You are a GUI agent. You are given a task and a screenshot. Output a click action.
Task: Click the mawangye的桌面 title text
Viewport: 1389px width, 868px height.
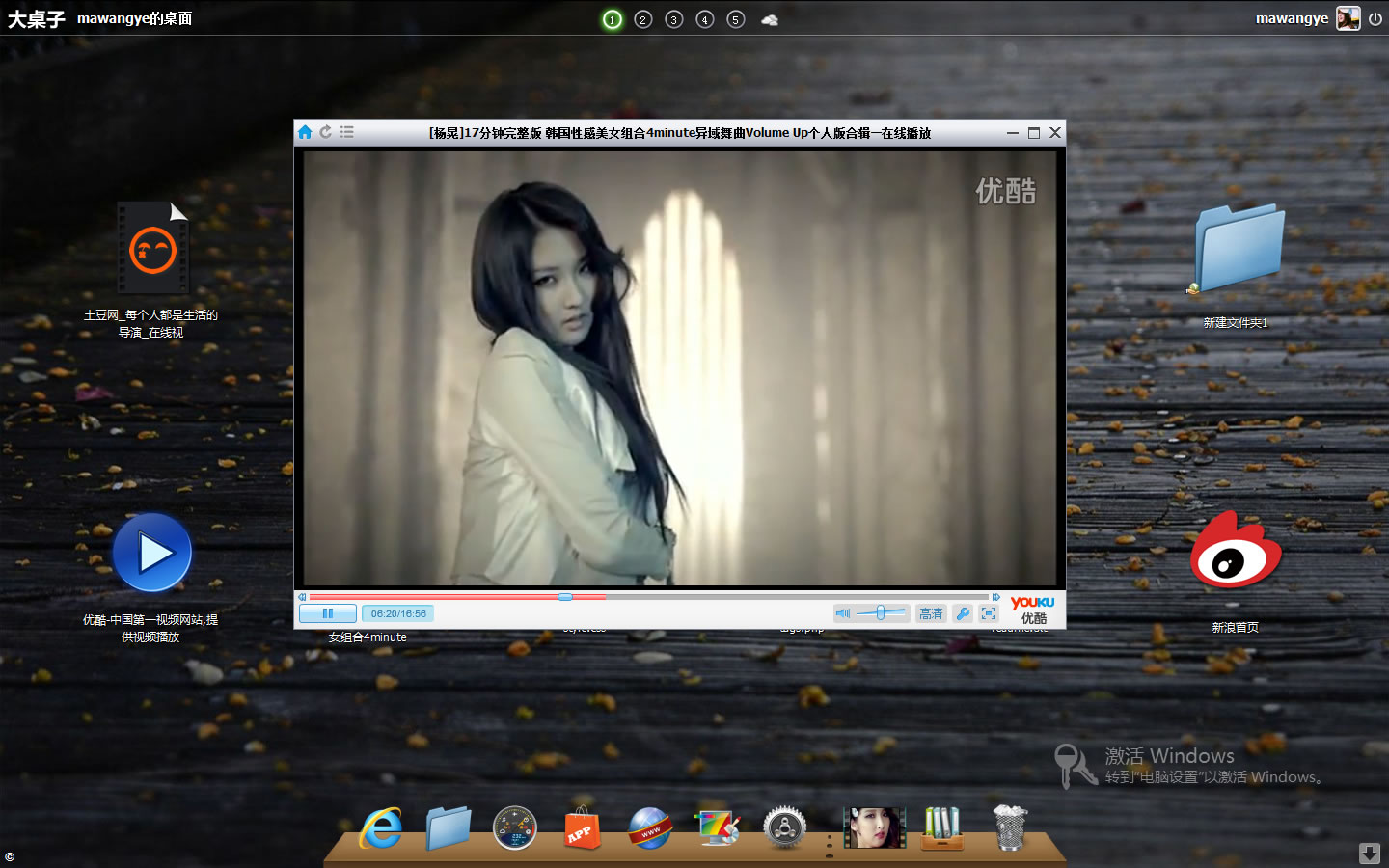click(135, 18)
